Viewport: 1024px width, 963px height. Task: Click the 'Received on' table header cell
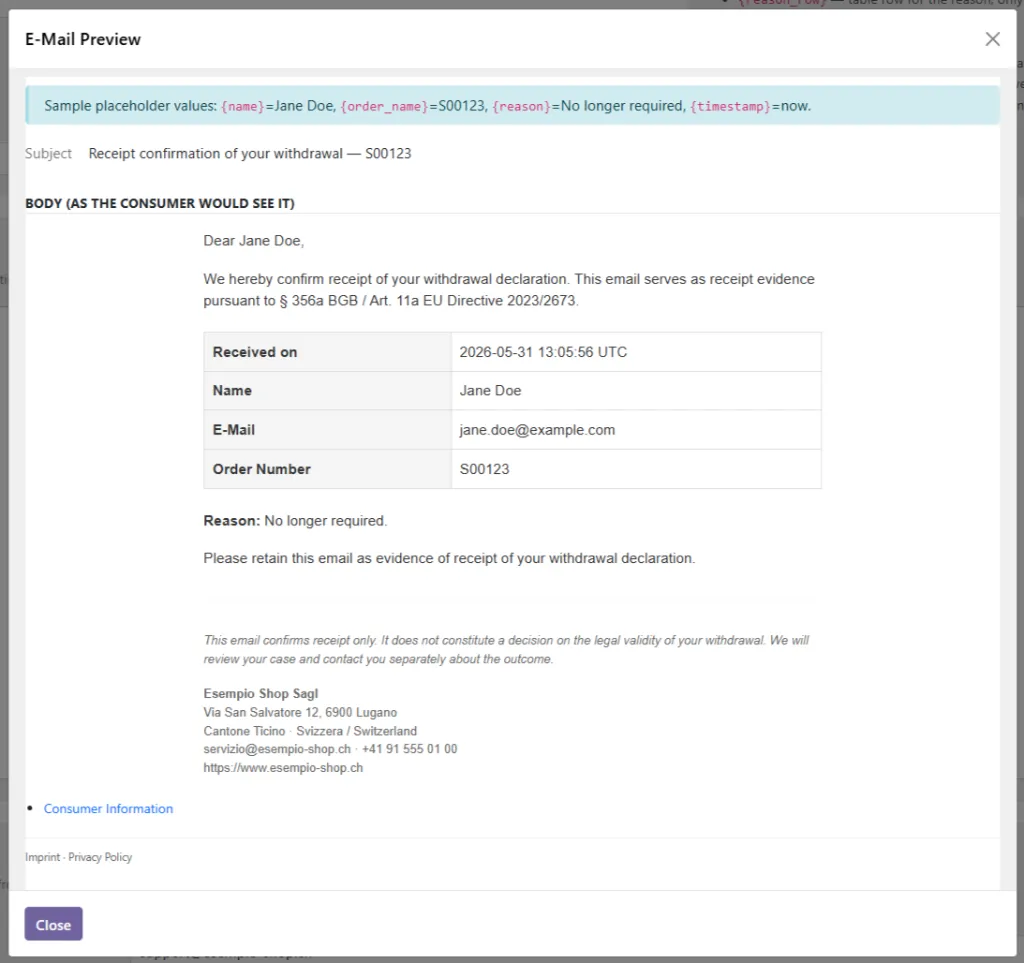(x=327, y=352)
